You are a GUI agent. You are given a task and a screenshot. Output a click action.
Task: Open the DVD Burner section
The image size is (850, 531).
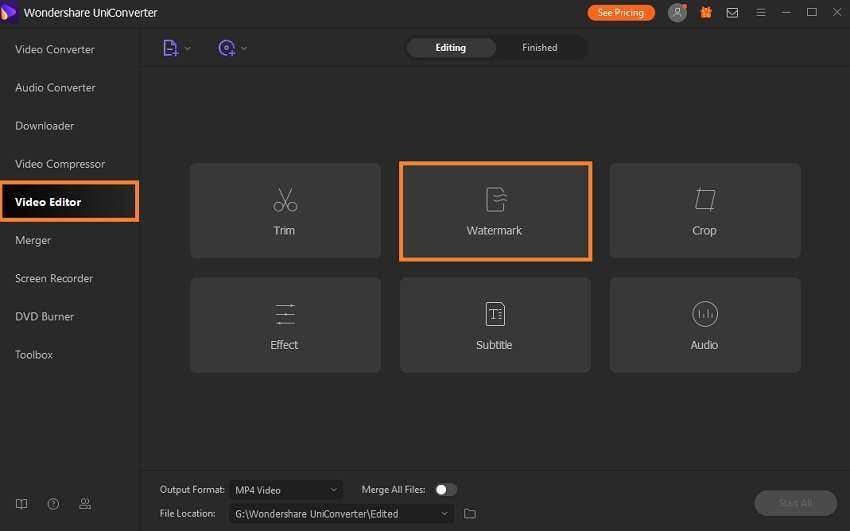click(44, 316)
